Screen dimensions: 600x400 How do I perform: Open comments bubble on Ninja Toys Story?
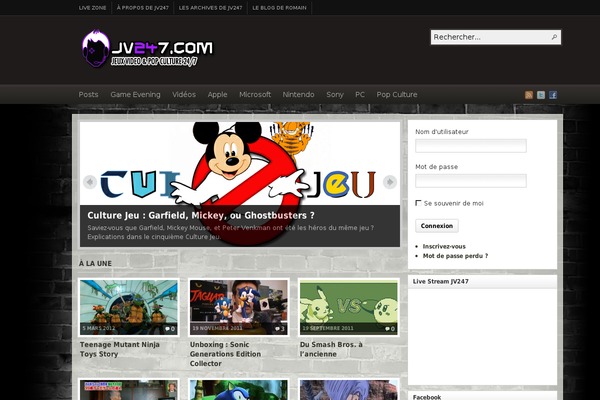[170, 329]
